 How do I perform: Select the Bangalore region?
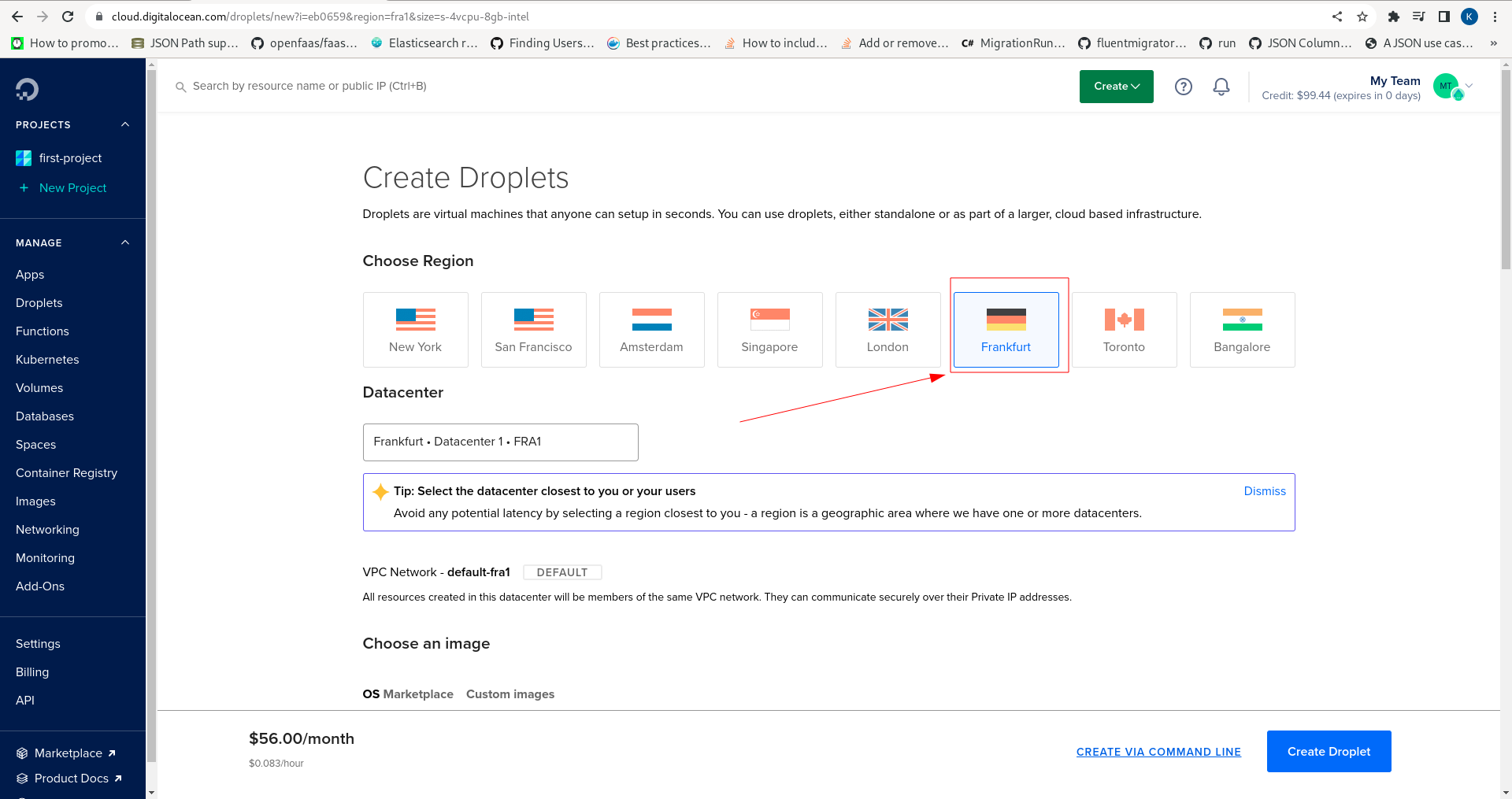tap(1242, 330)
